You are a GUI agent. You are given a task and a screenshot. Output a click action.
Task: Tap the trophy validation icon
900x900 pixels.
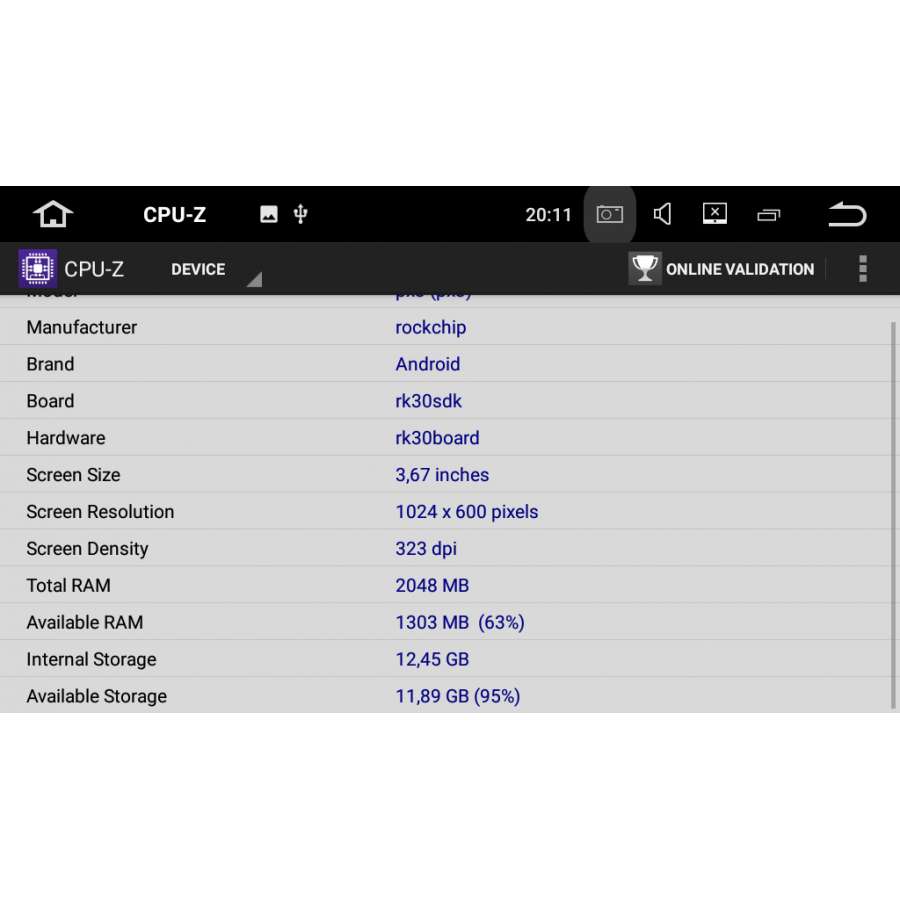645,268
